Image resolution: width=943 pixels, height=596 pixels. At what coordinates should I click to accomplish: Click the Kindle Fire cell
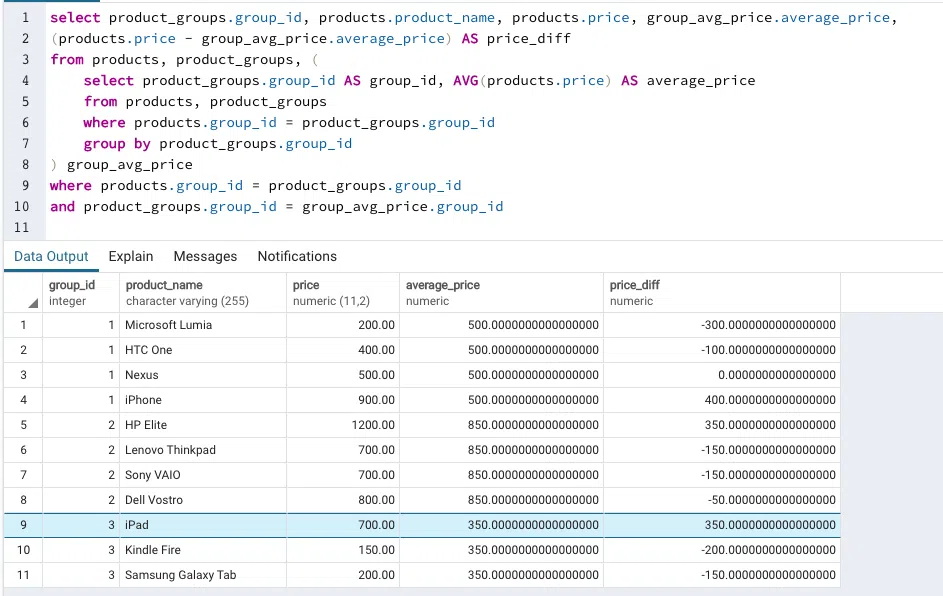click(203, 550)
